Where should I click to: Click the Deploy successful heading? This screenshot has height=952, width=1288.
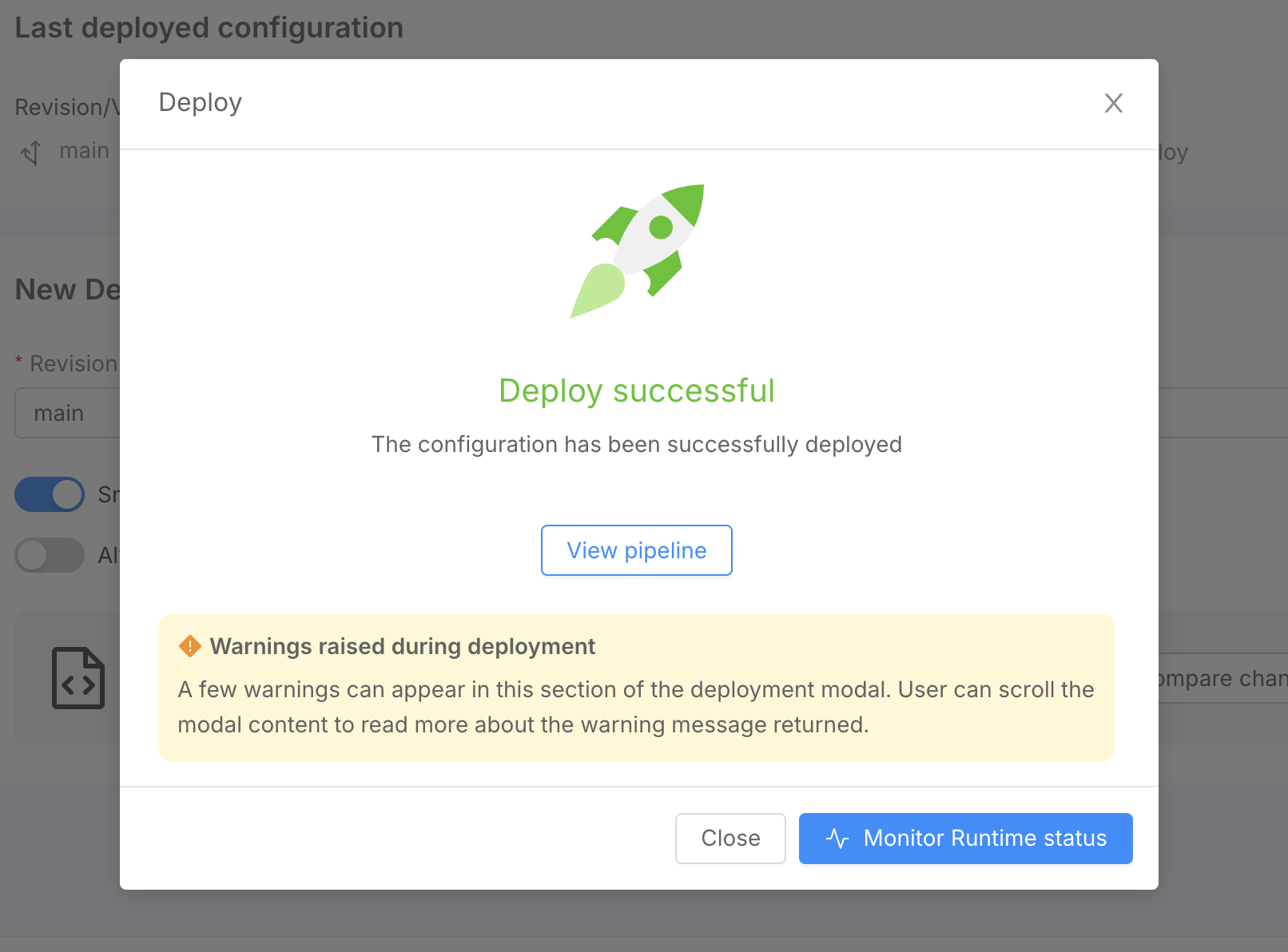[636, 391]
